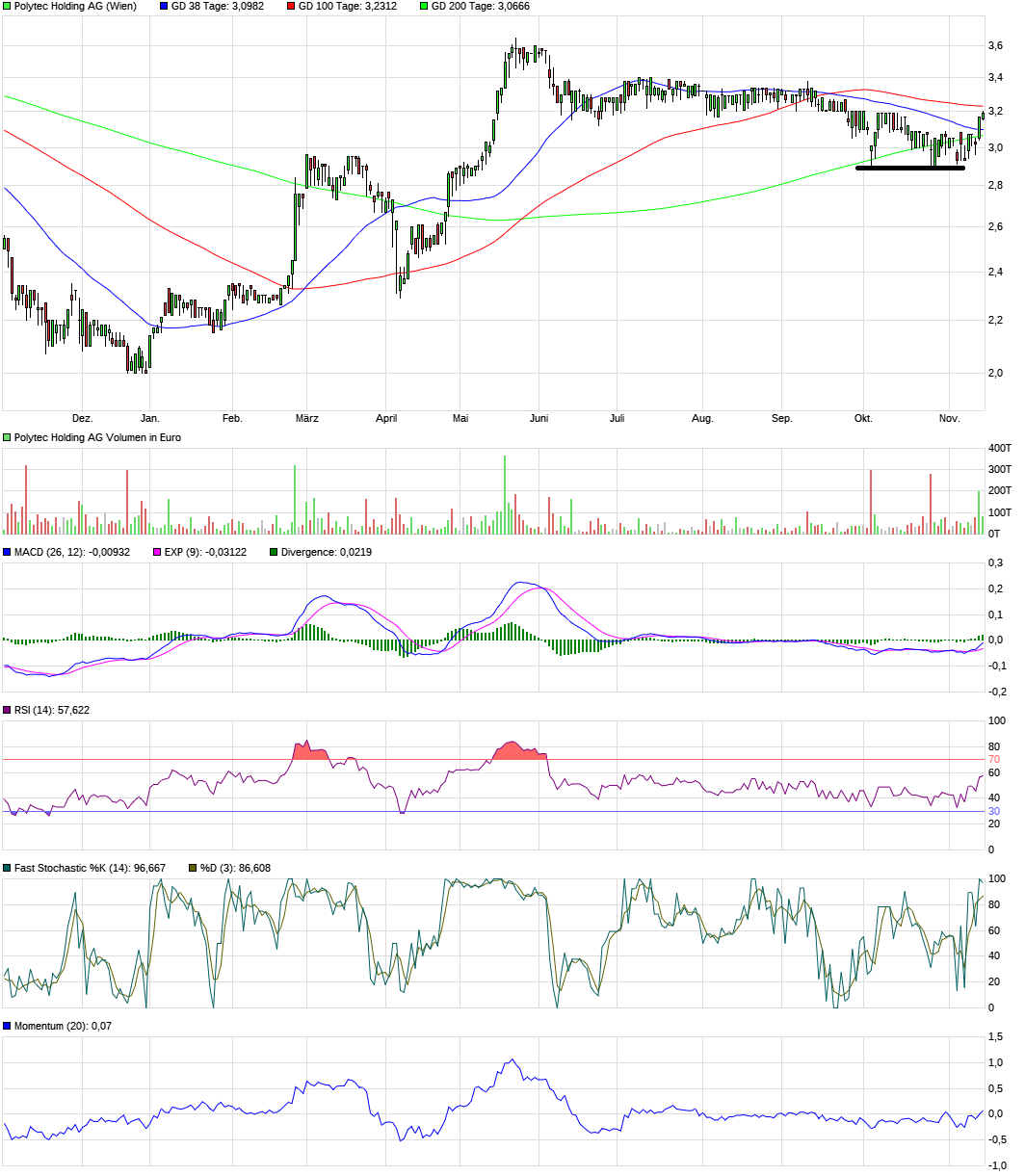This screenshot has height=1176, width=1025.
Task: Click the dark teal Fast Stochastic color swatch
Action: (x=7, y=868)
